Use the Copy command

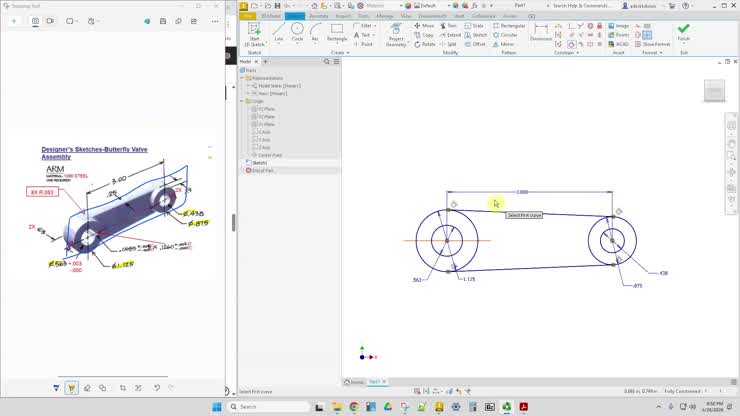(x=424, y=35)
